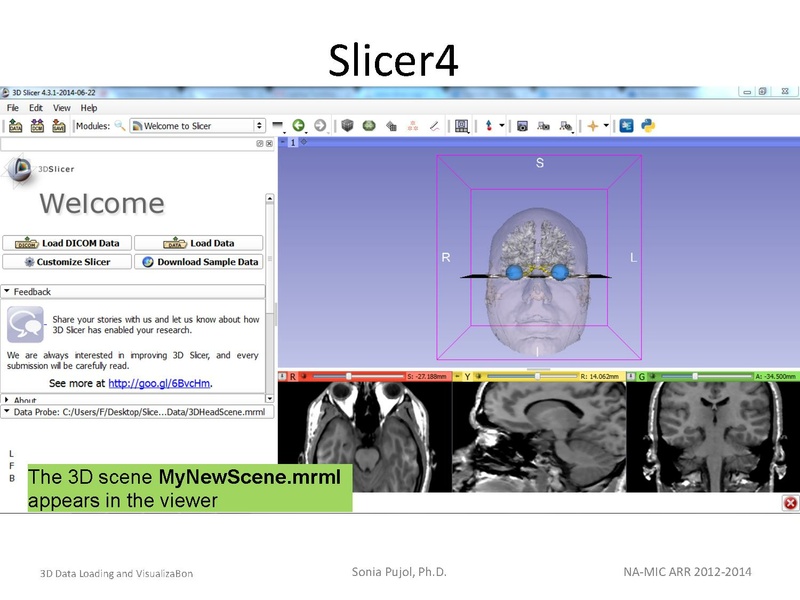
Task: Click the red error X status icon
Action: tap(790, 503)
